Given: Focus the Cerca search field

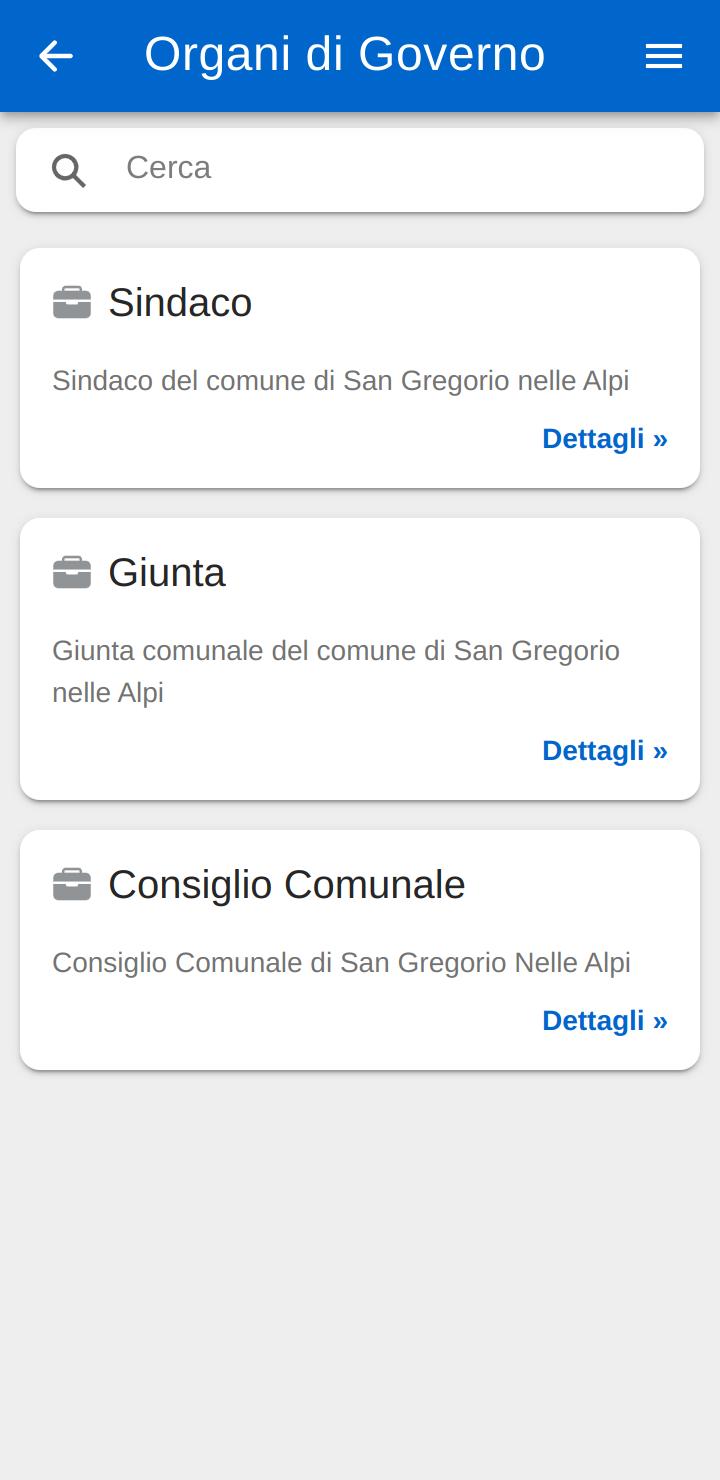Looking at the screenshot, I should (360, 170).
